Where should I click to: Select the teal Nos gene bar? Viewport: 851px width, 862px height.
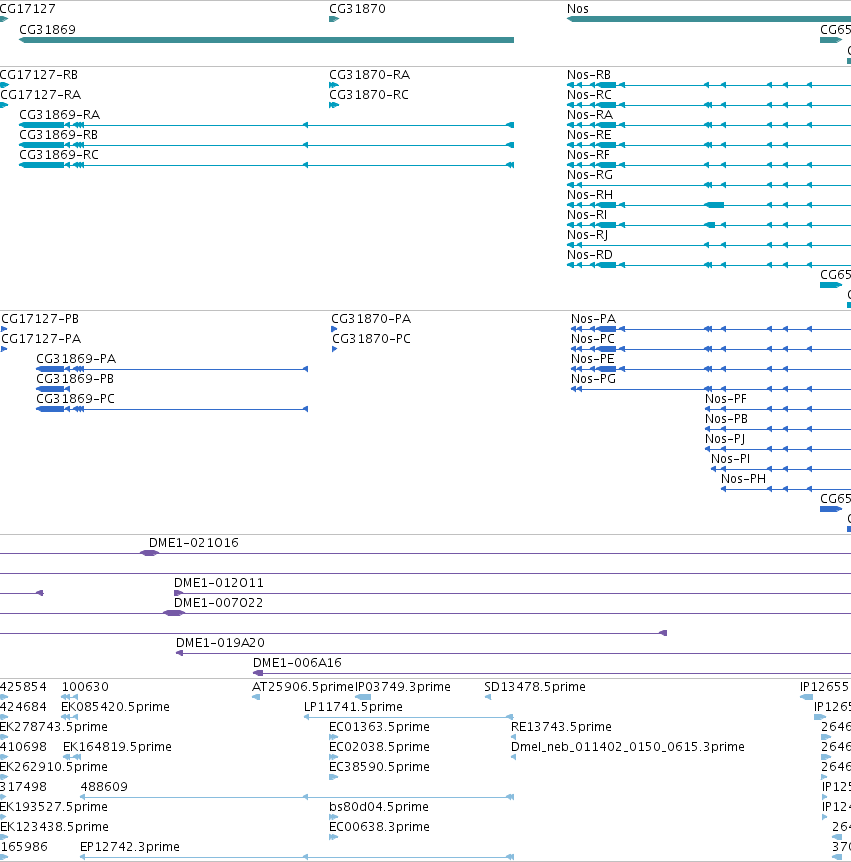click(709, 19)
